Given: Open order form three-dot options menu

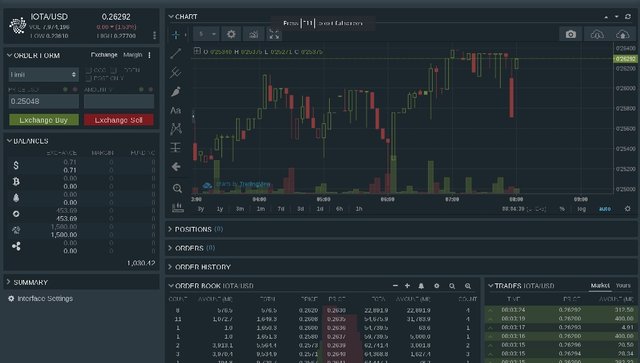Looking at the screenshot, I should coord(149,55).
